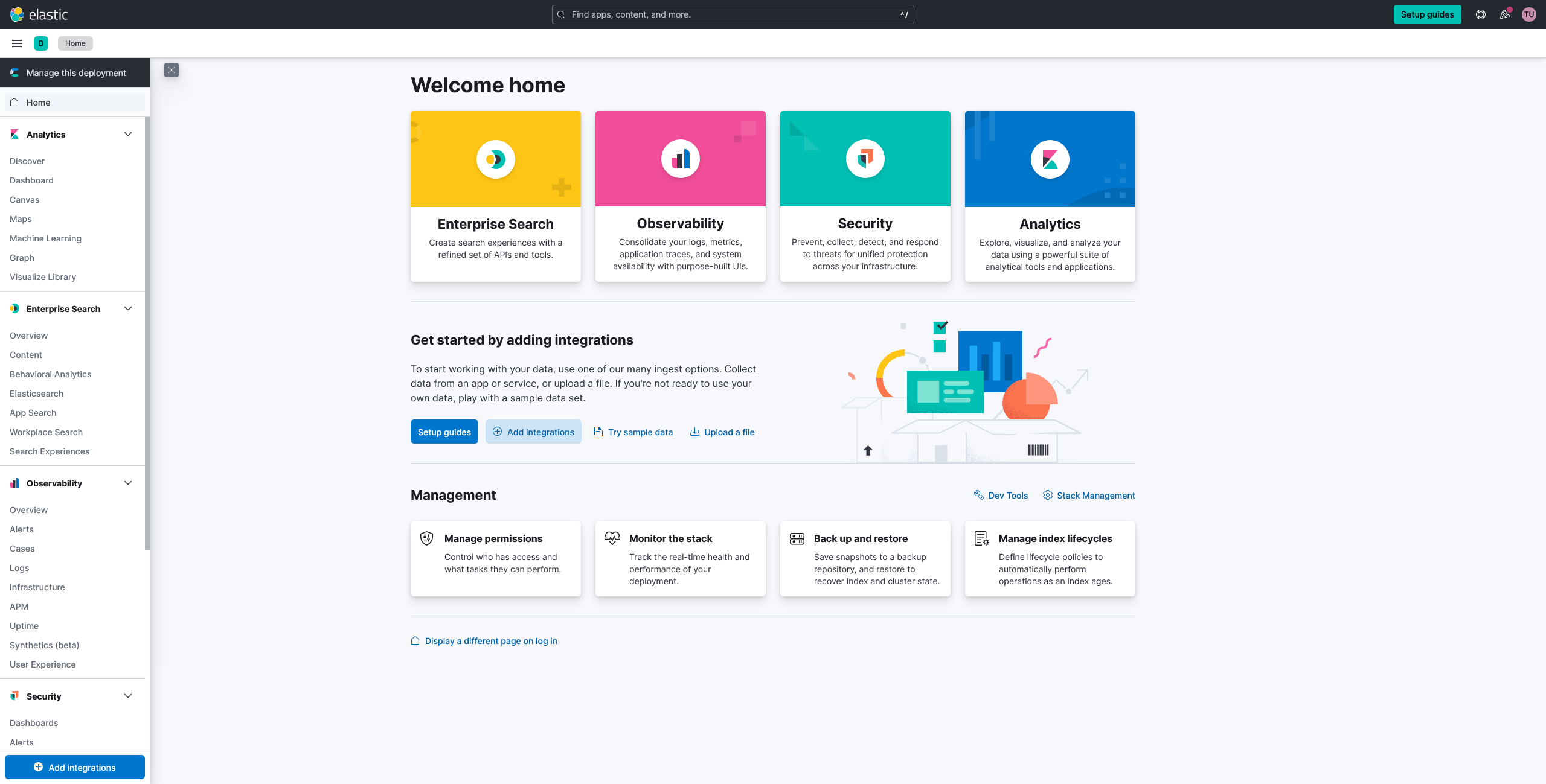Click the sidebar vertical scrollbar
Screen dimensions: 1546x784
pos(147,334)
